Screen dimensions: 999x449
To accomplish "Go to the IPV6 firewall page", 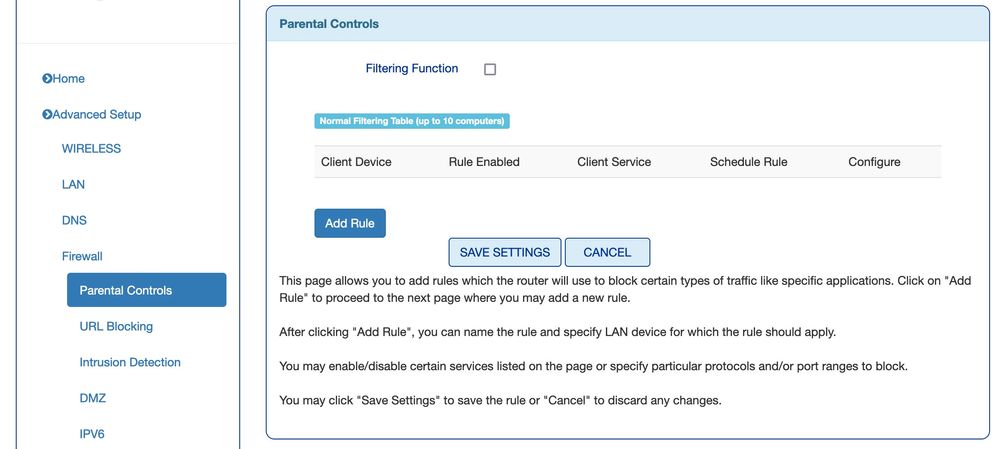I will tap(94, 435).
